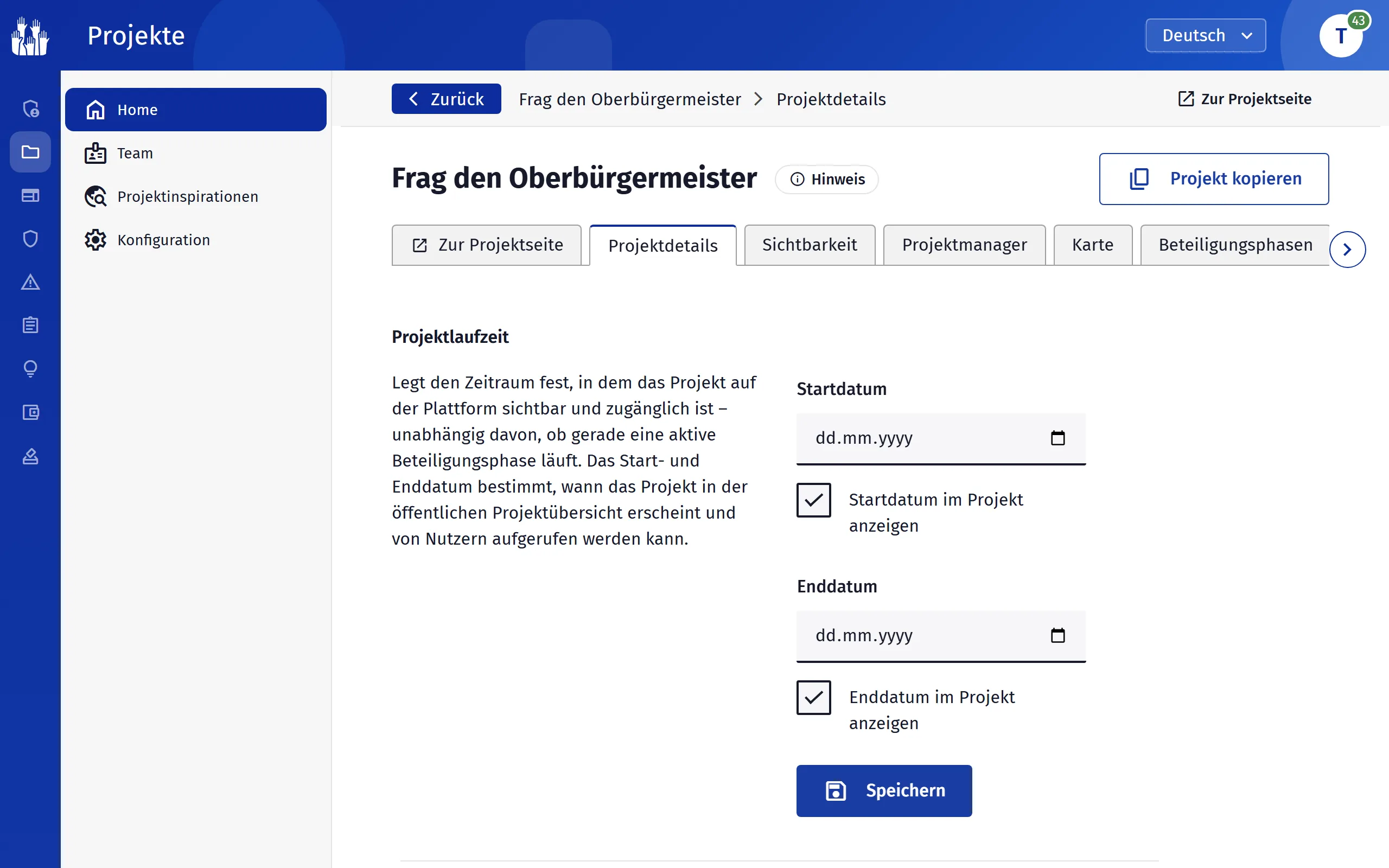This screenshot has height=868, width=1389.
Task: Open the Startdatum calendar picker icon
Action: 1057,438
